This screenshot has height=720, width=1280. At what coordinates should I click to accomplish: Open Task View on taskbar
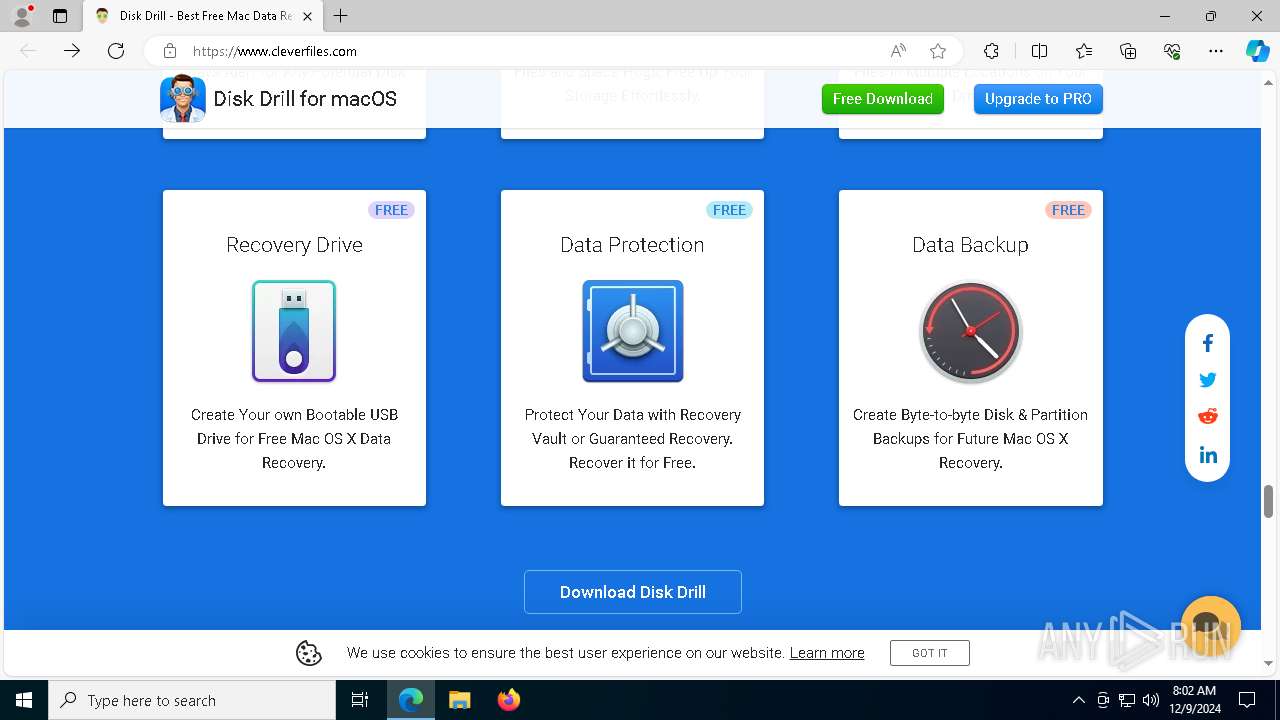pos(360,700)
